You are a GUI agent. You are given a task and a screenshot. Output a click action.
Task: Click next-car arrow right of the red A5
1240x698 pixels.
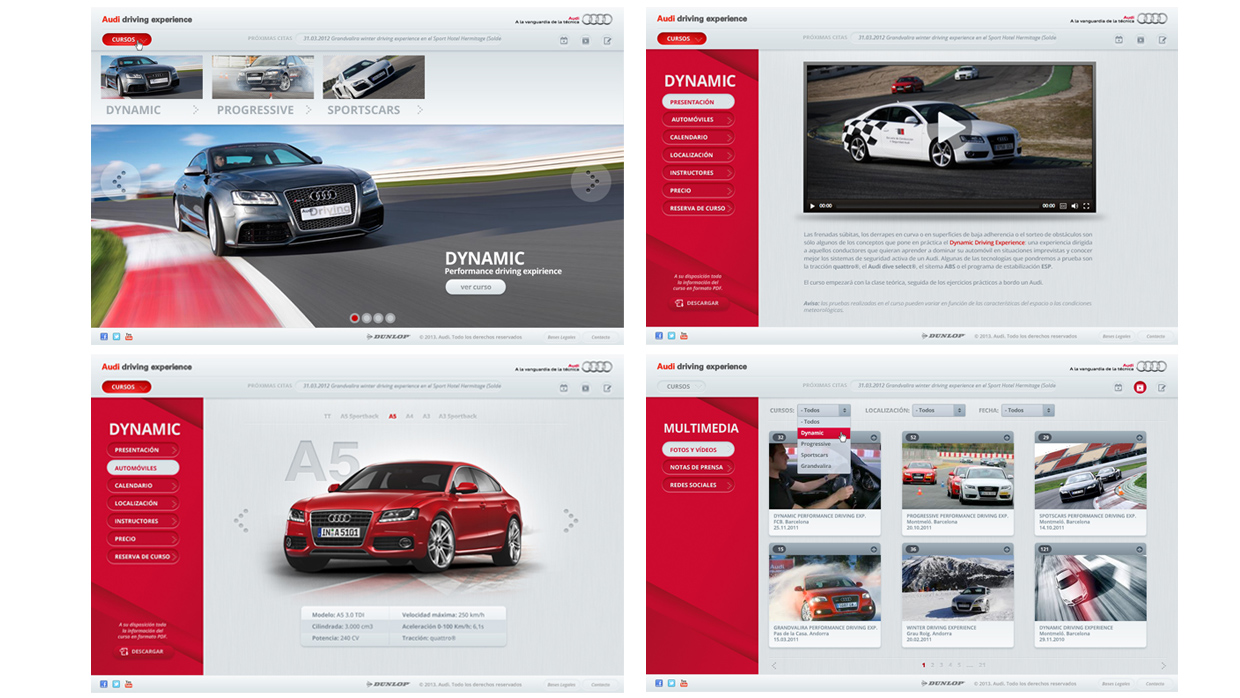coord(570,519)
